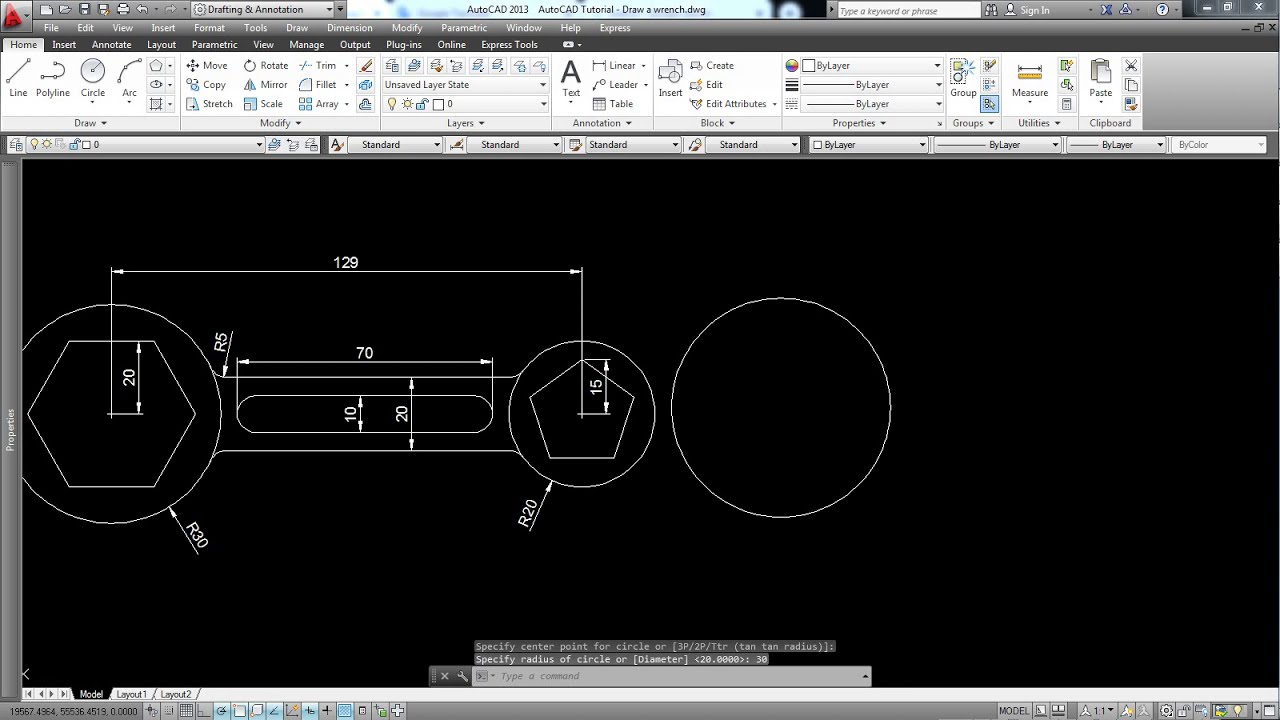Click the Measure utility
1280x720 pixels.
(x=1030, y=79)
